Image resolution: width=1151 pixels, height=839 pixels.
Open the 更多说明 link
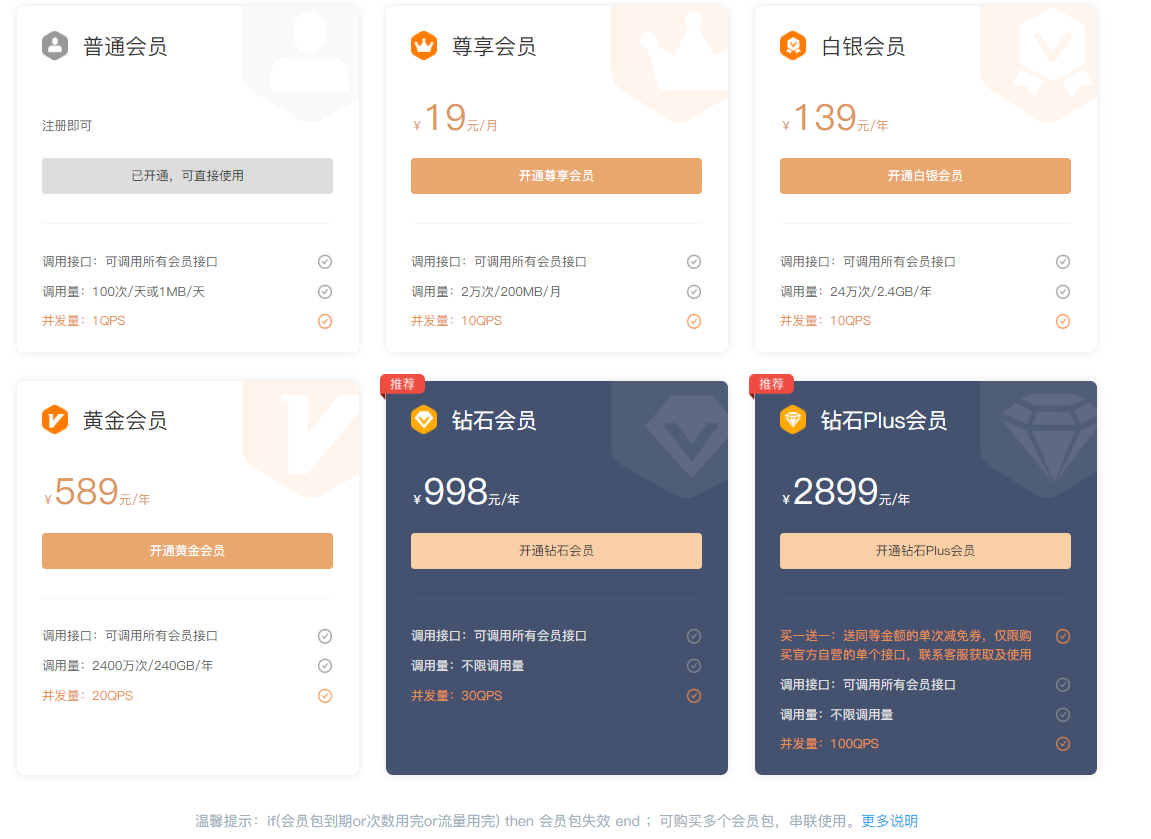889,821
